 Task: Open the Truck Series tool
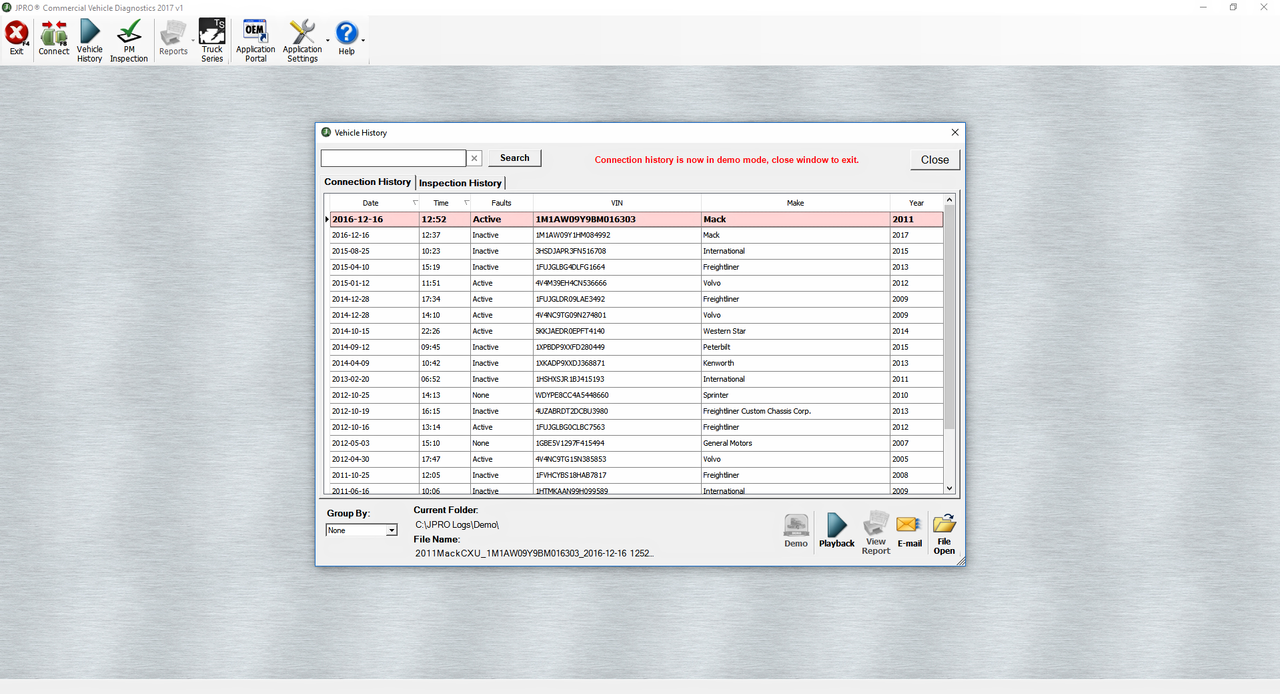(x=212, y=41)
